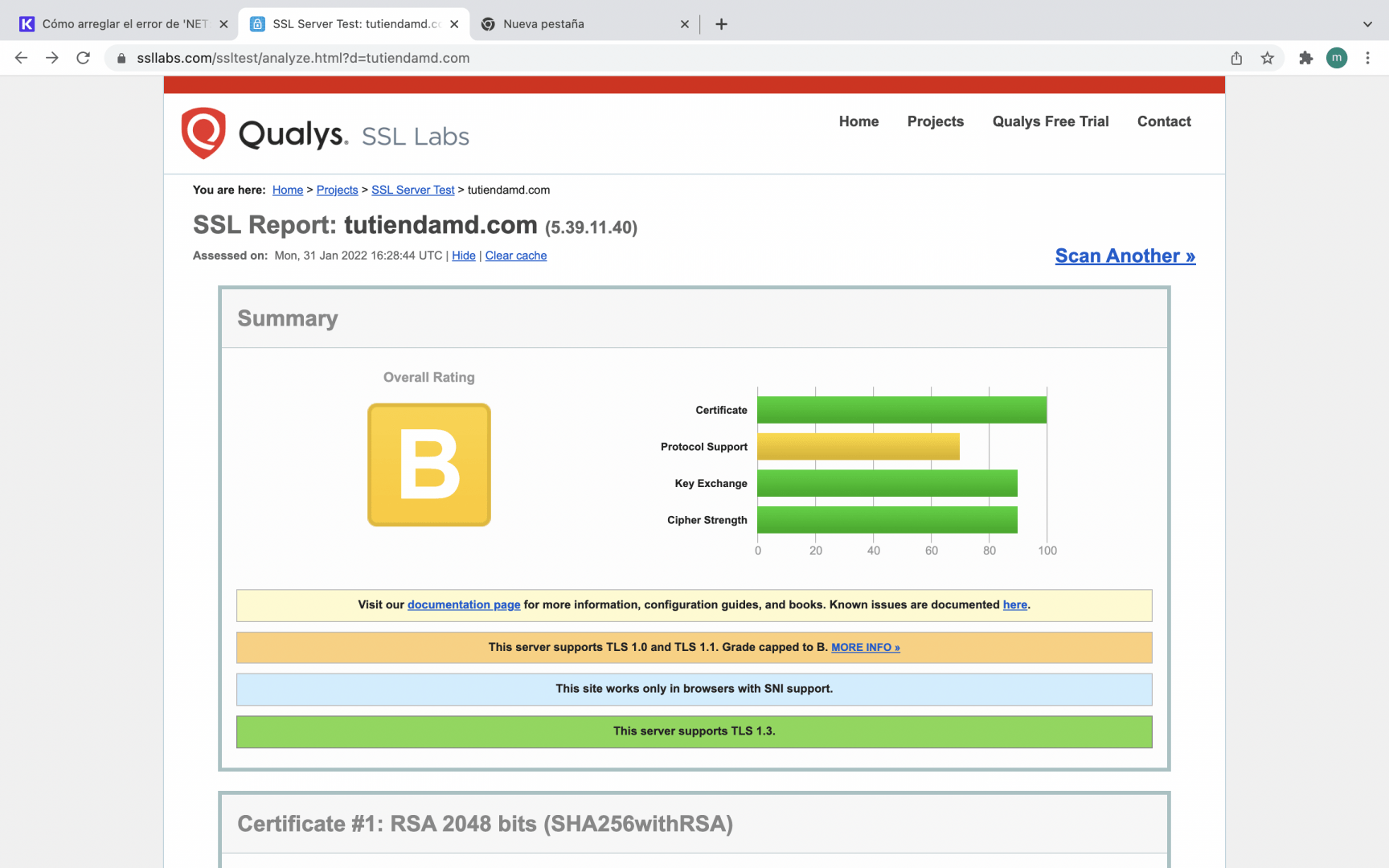Open the Chrome three-dot menu

point(1367,58)
